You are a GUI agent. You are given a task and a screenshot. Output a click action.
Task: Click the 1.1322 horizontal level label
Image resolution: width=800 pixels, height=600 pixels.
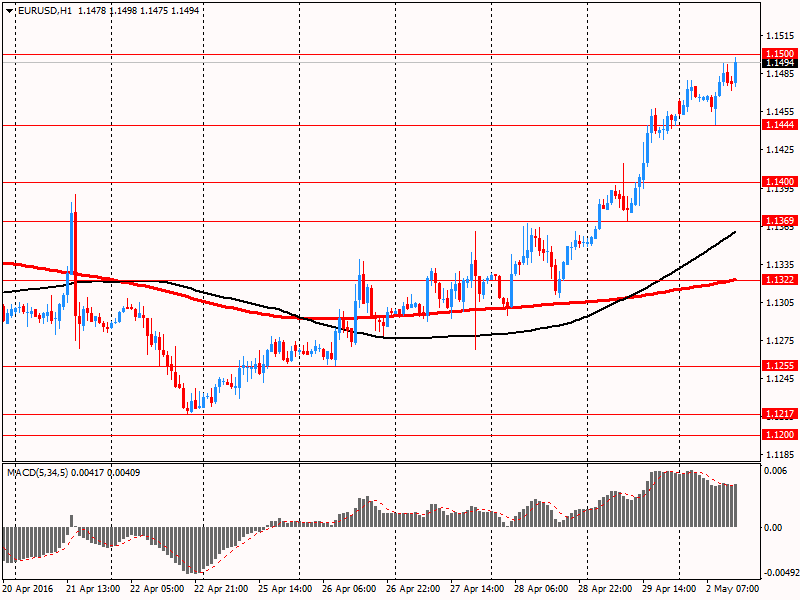(x=779, y=280)
